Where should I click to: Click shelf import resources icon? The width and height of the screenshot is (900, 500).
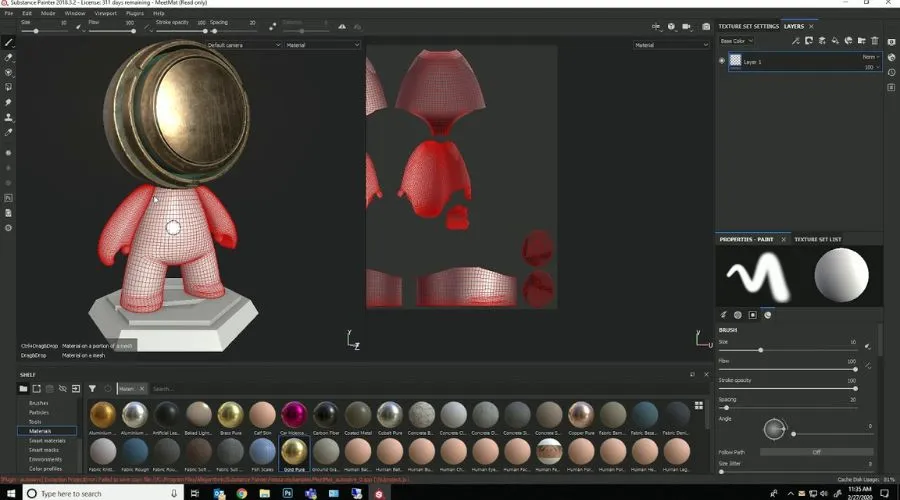point(76,389)
